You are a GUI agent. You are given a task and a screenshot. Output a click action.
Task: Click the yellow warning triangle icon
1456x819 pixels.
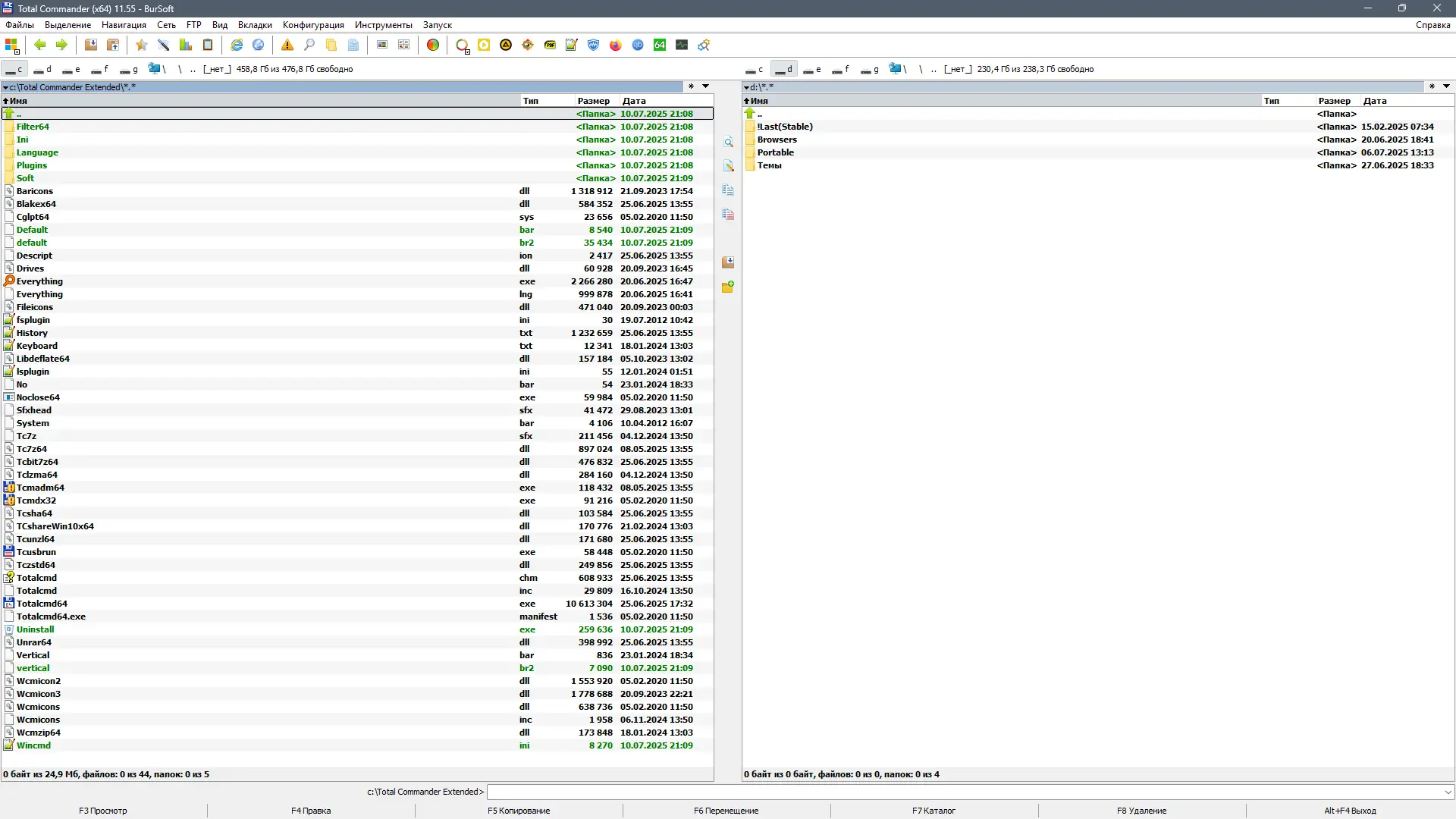click(x=287, y=45)
